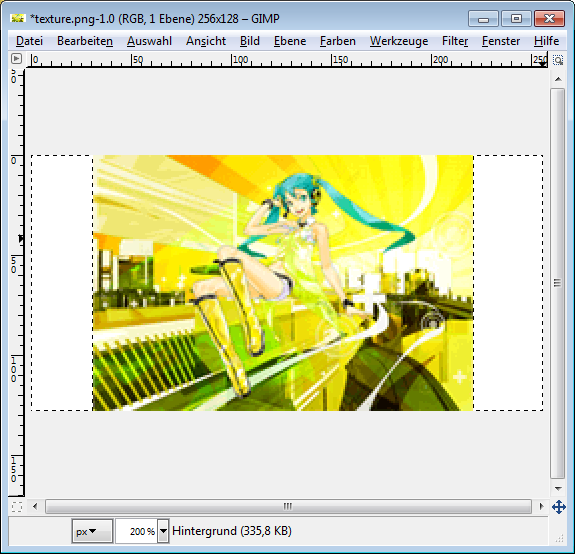The width and height of the screenshot is (575, 554).
Task: Open the zoom percentage dropdown arrow
Action: point(163,531)
